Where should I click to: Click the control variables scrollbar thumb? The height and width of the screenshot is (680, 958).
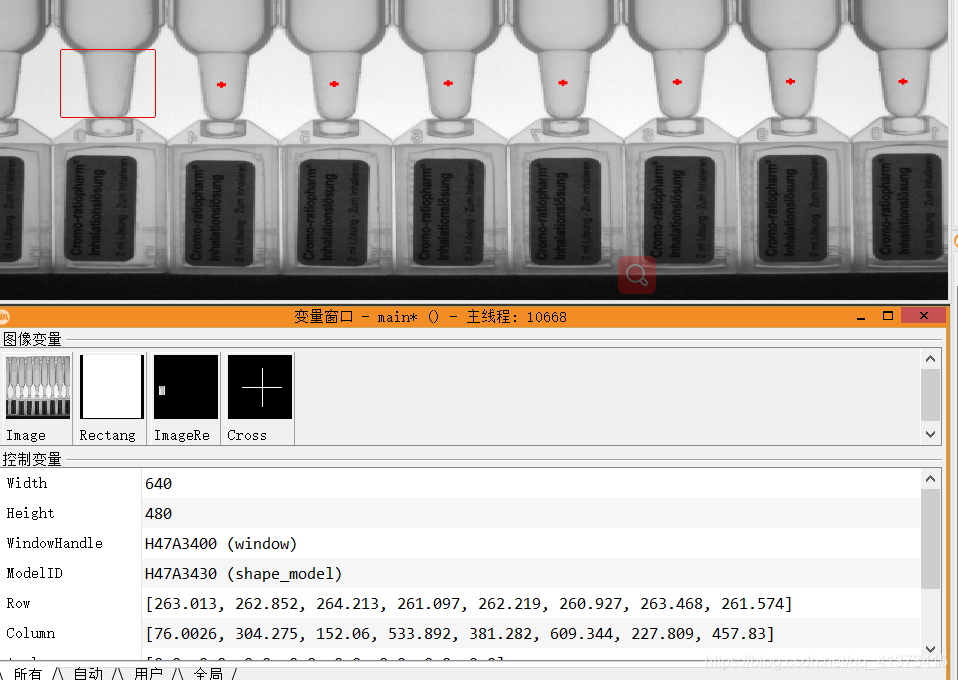pos(930,538)
